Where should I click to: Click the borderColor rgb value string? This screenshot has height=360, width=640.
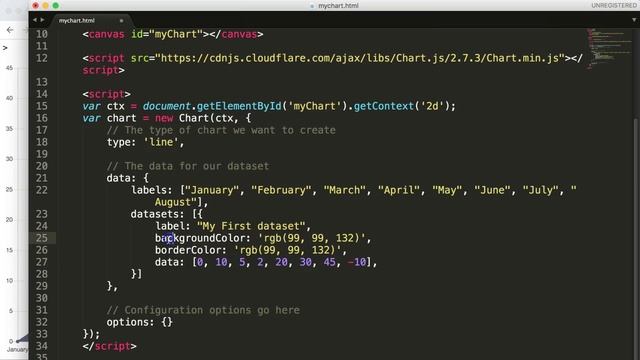(287, 250)
